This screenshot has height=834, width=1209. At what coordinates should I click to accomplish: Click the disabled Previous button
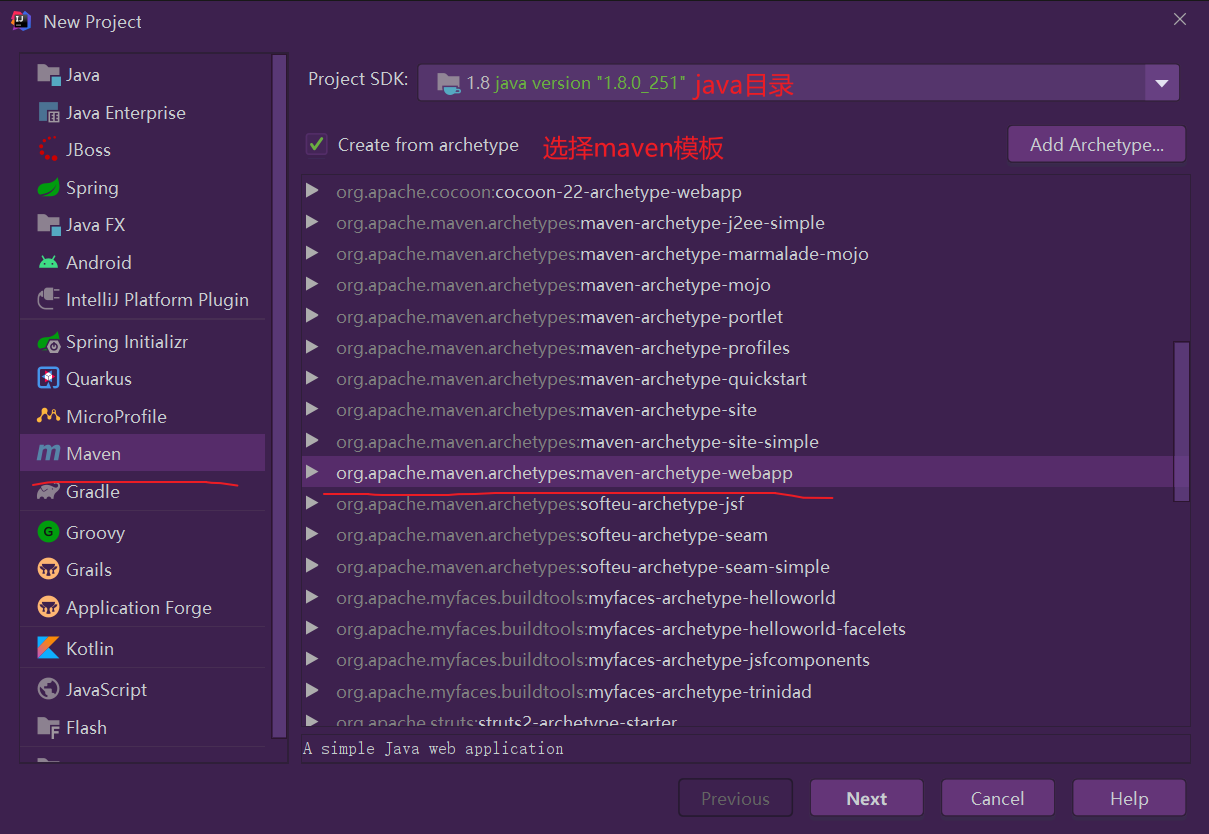click(x=735, y=798)
